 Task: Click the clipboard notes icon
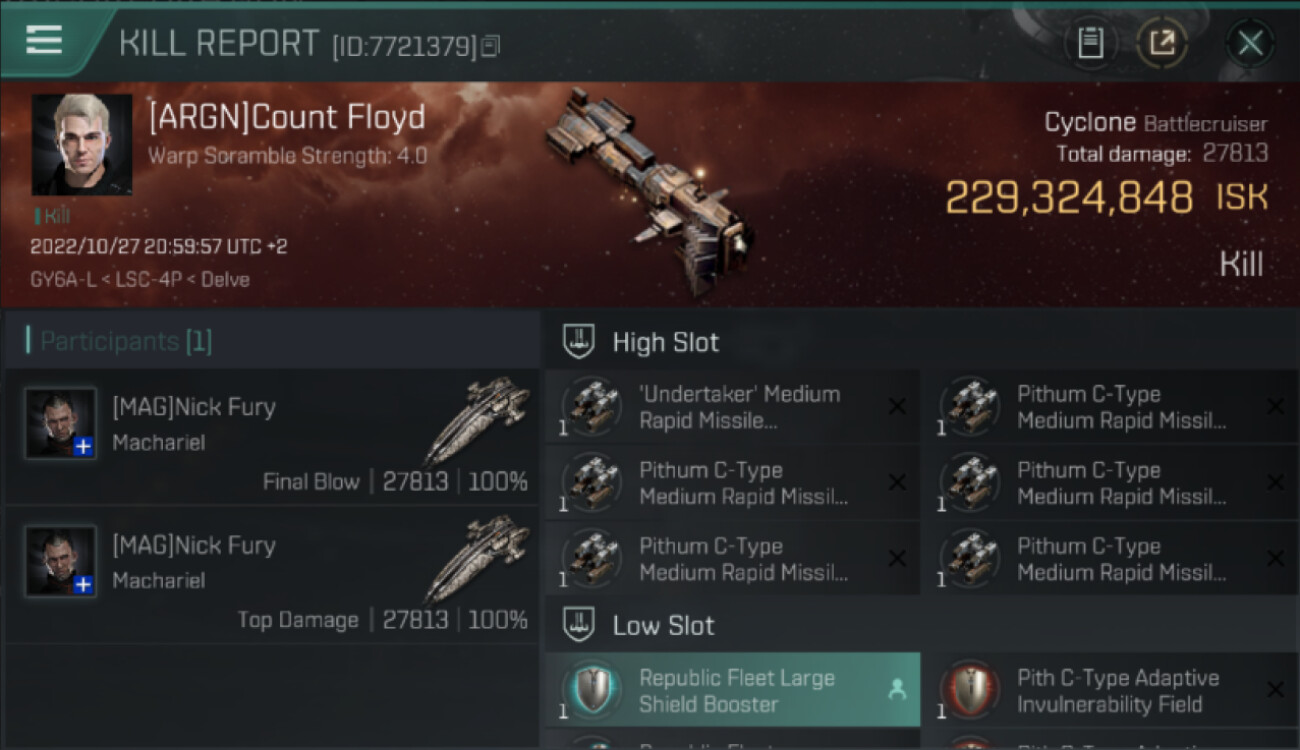tap(1090, 42)
